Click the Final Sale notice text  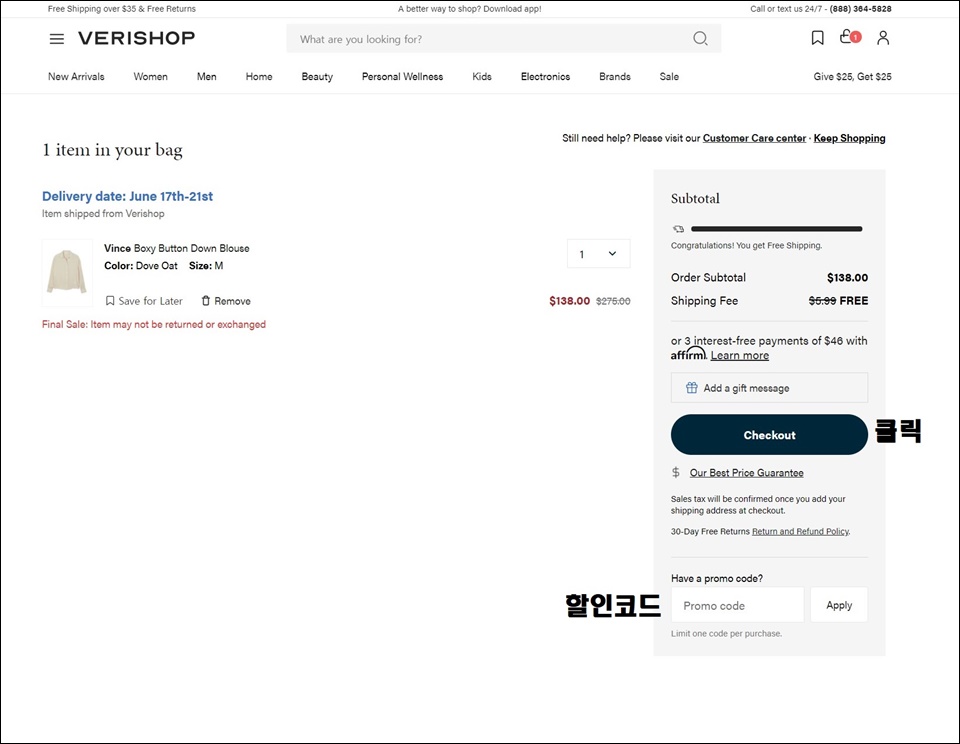coord(154,324)
